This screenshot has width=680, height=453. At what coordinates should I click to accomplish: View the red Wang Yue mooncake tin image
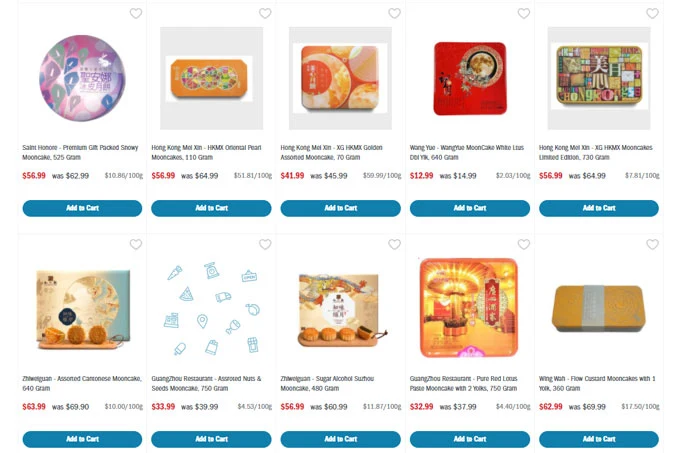click(x=470, y=78)
